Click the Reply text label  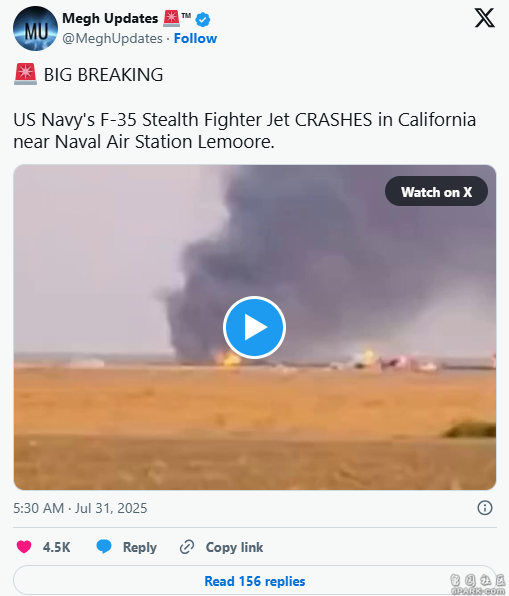point(140,547)
